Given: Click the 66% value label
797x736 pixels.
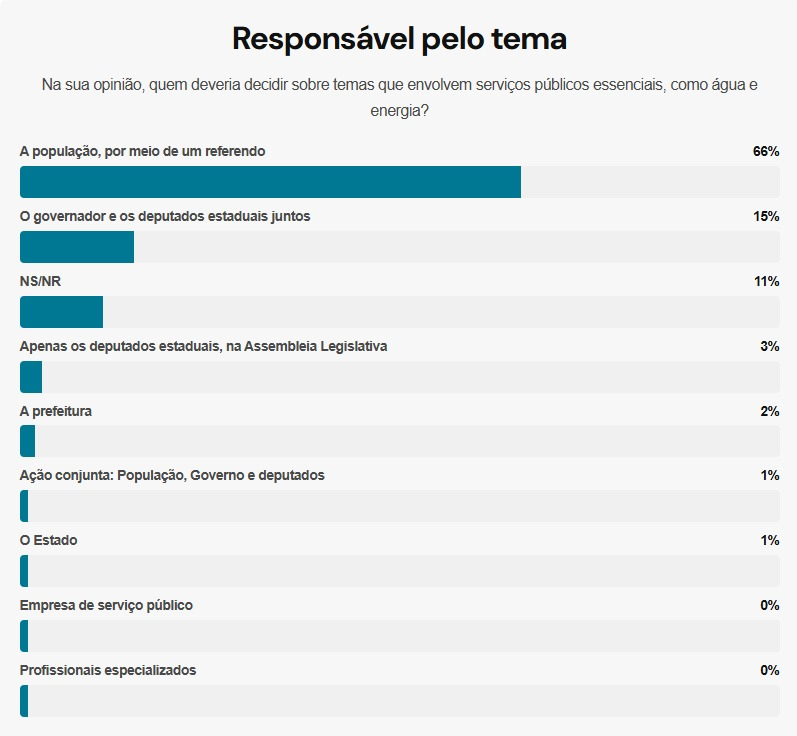Looking at the screenshot, I should tap(766, 151).
